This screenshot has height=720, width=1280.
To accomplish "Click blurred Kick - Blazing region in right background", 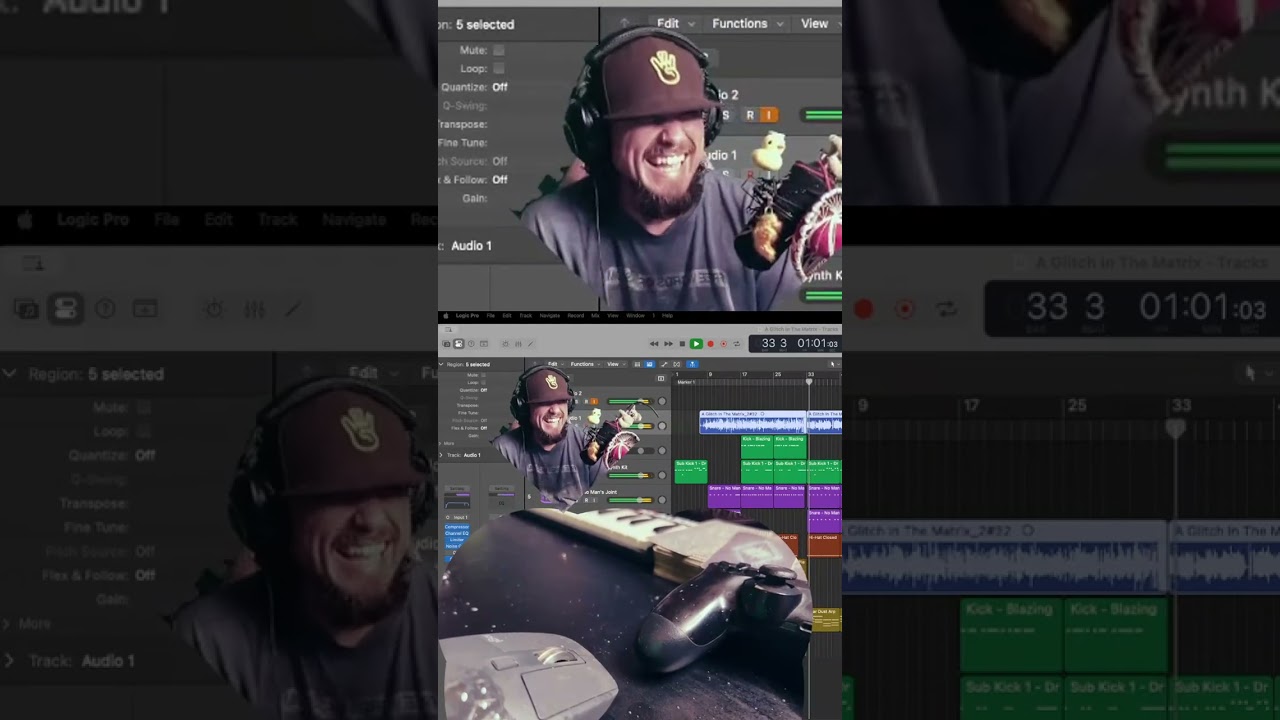I will coord(1010,635).
